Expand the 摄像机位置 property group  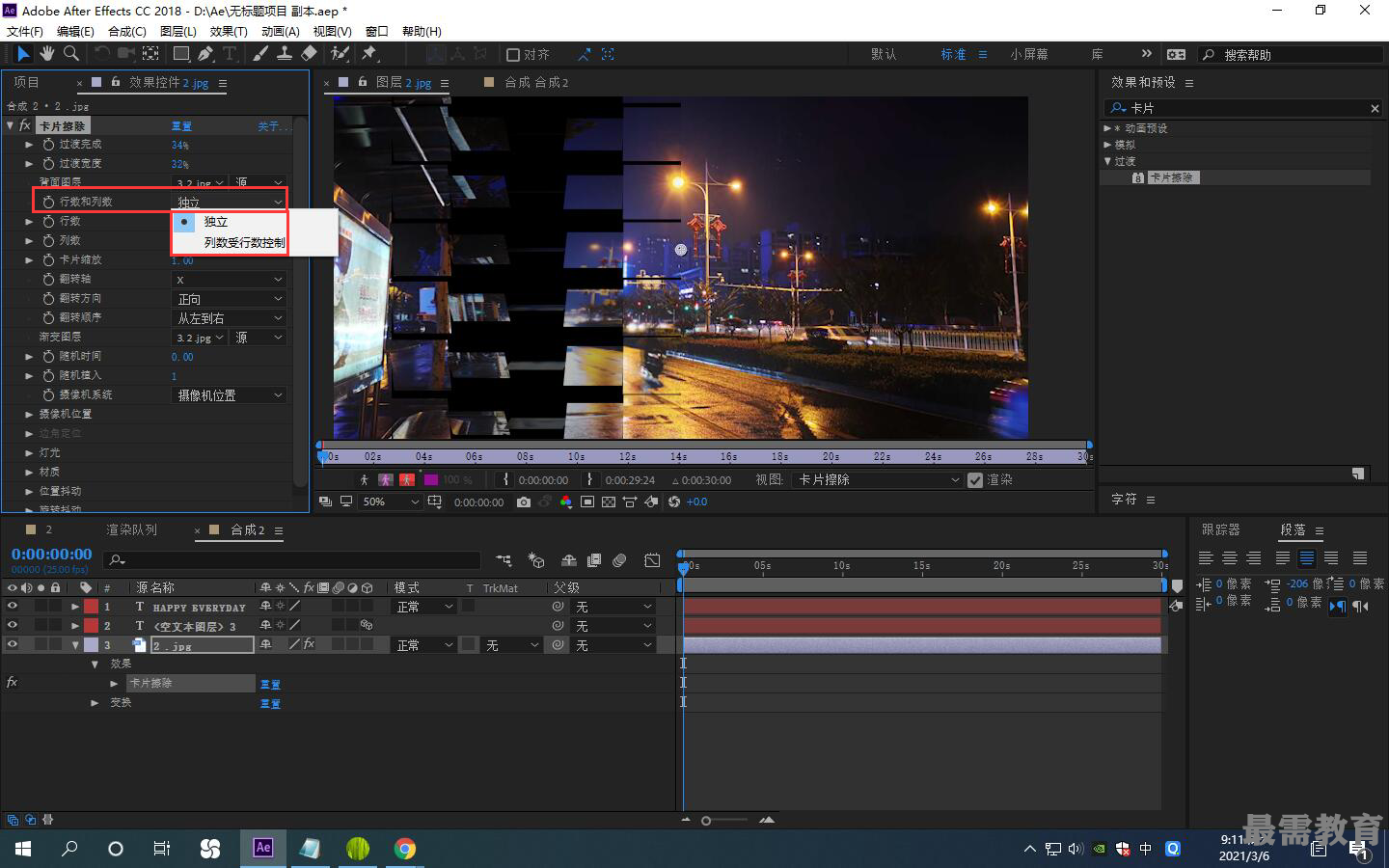click(x=29, y=414)
